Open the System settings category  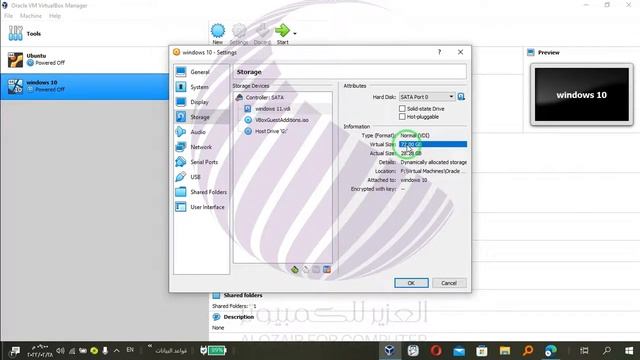tap(201, 87)
